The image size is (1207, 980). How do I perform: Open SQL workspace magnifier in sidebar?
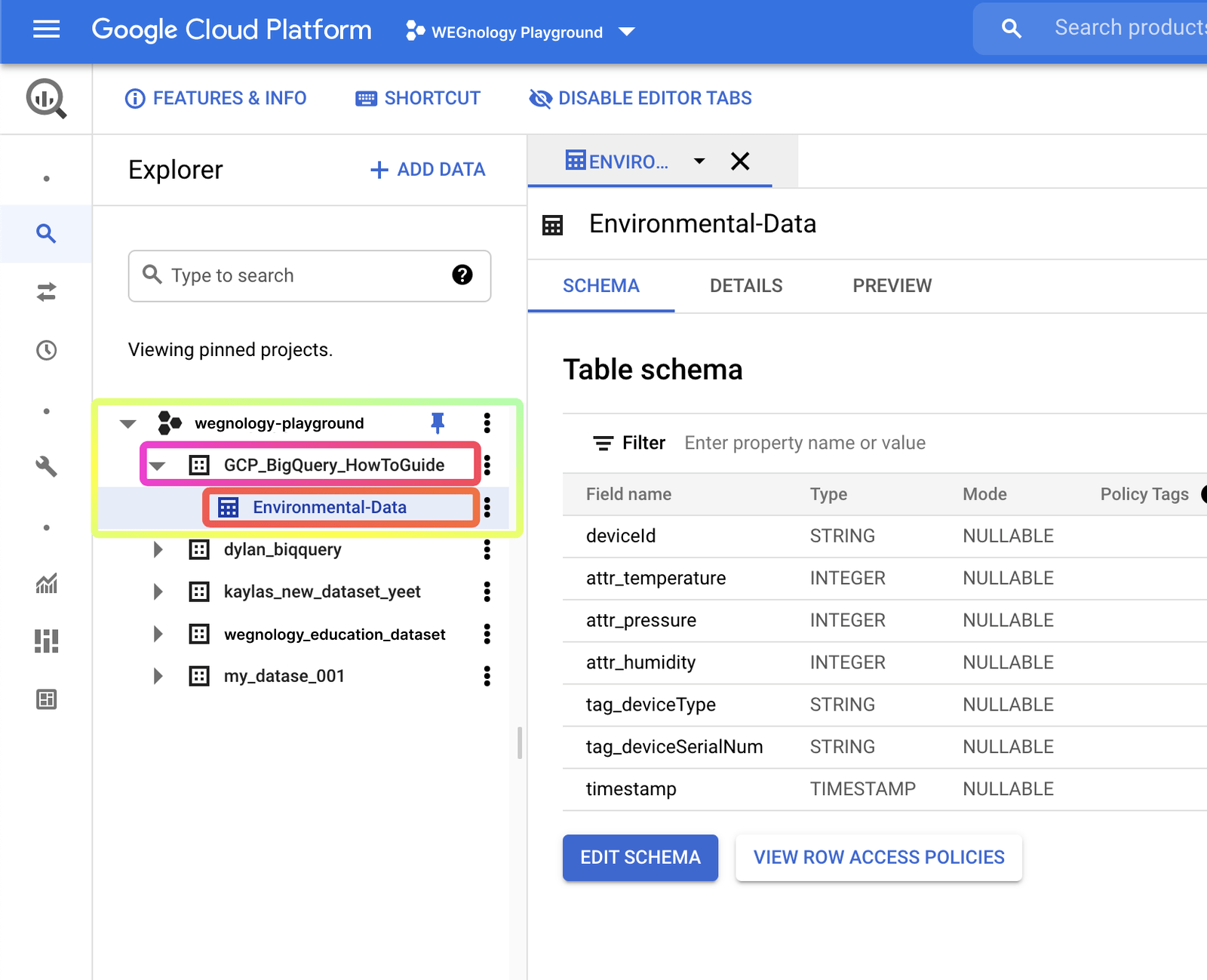tap(46, 234)
